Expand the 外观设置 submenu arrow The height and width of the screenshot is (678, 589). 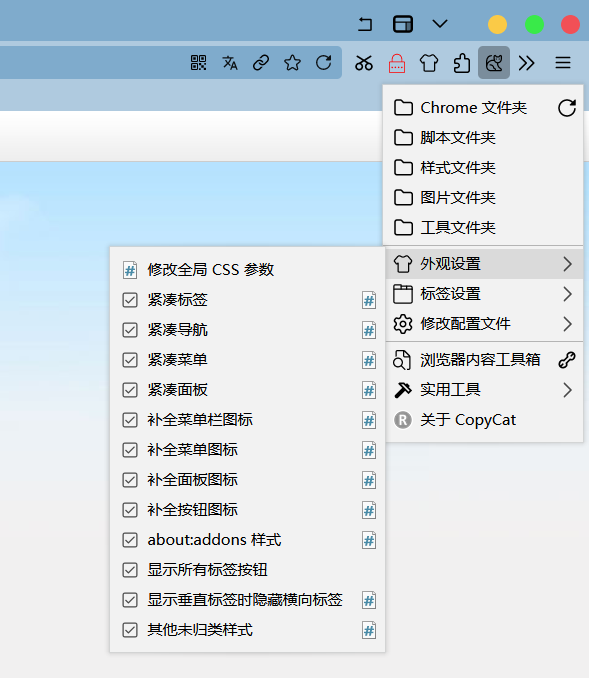567,264
